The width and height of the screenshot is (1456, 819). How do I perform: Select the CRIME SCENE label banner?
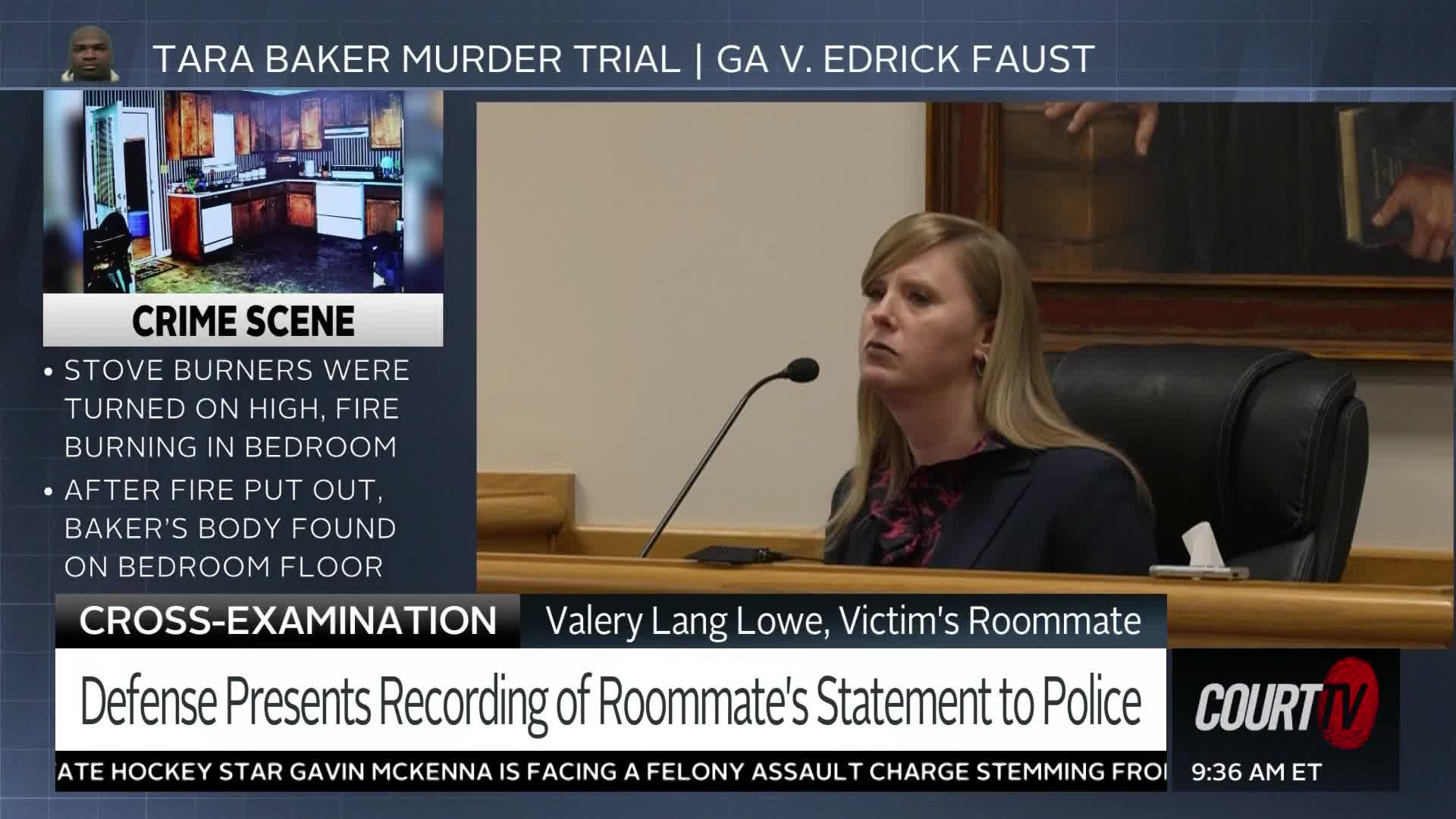[243, 320]
